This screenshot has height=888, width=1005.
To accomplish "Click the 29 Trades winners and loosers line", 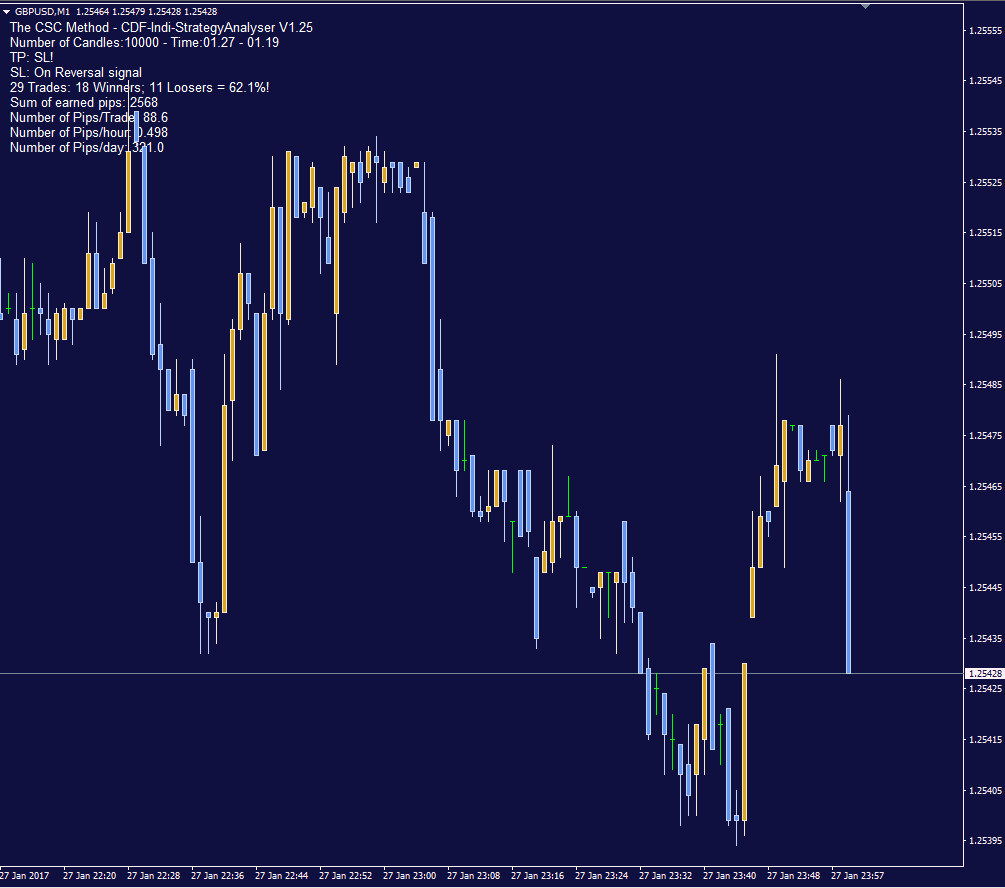I will tap(139, 87).
